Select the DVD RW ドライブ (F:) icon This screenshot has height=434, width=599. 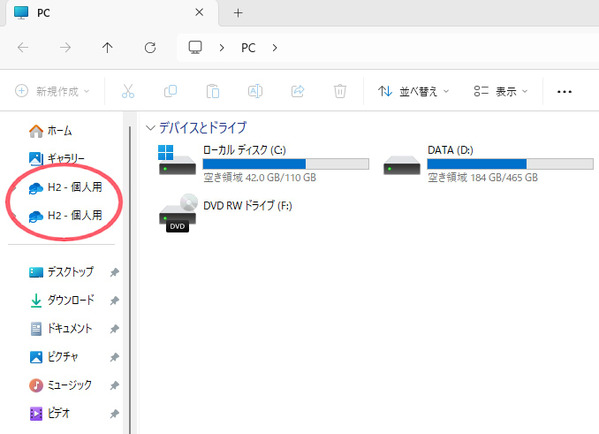pos(178,213)
